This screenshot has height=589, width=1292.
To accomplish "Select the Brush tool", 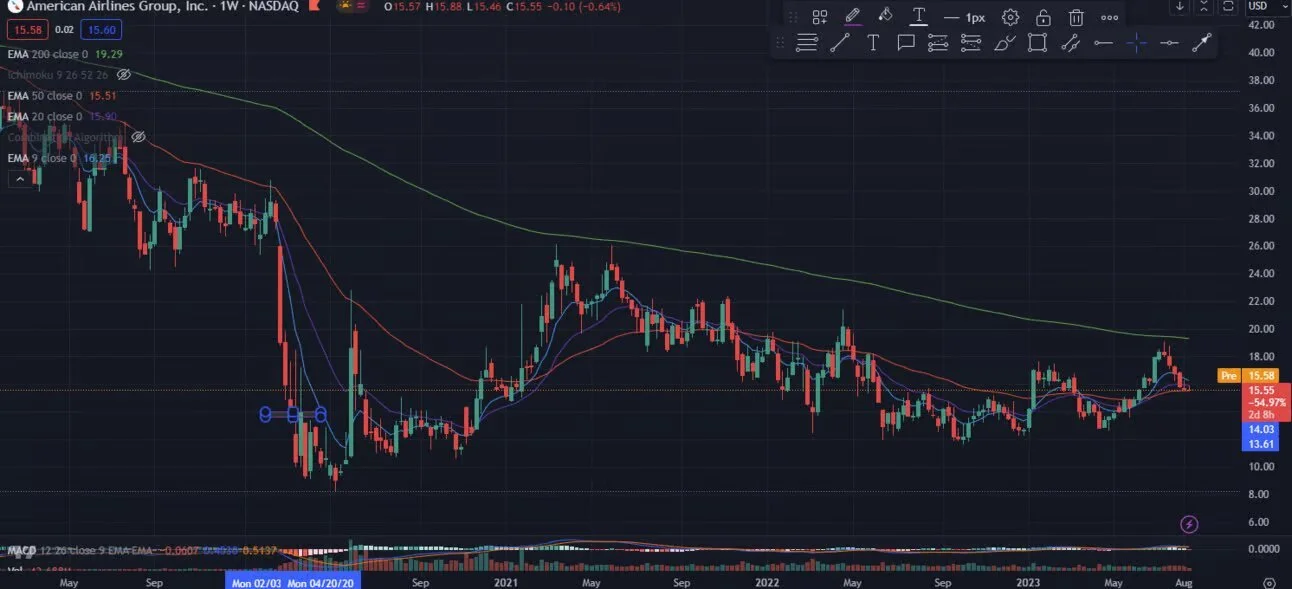I will pyautogui.click(x=1005, y=43).
